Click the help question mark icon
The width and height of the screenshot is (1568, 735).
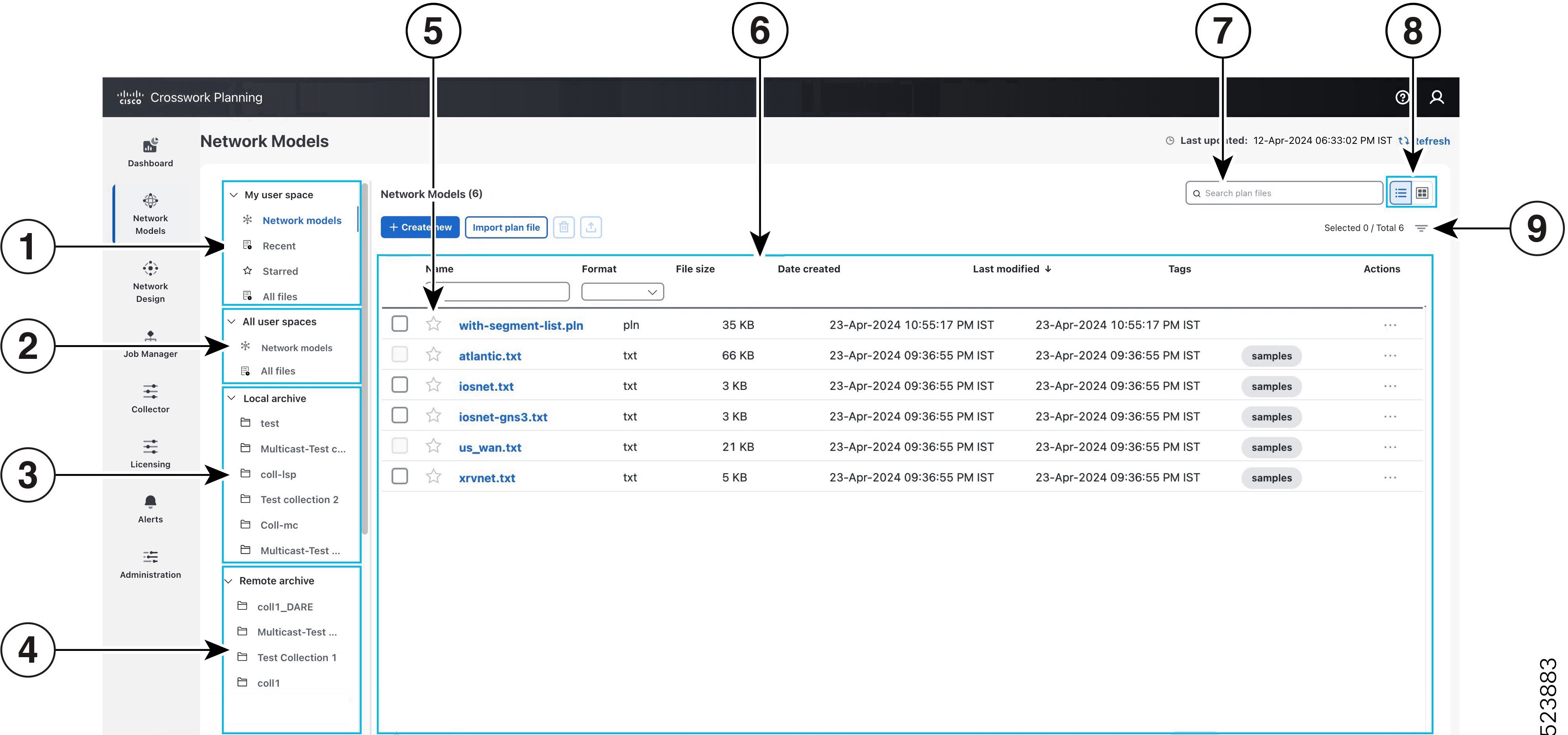coord(1402,97)
